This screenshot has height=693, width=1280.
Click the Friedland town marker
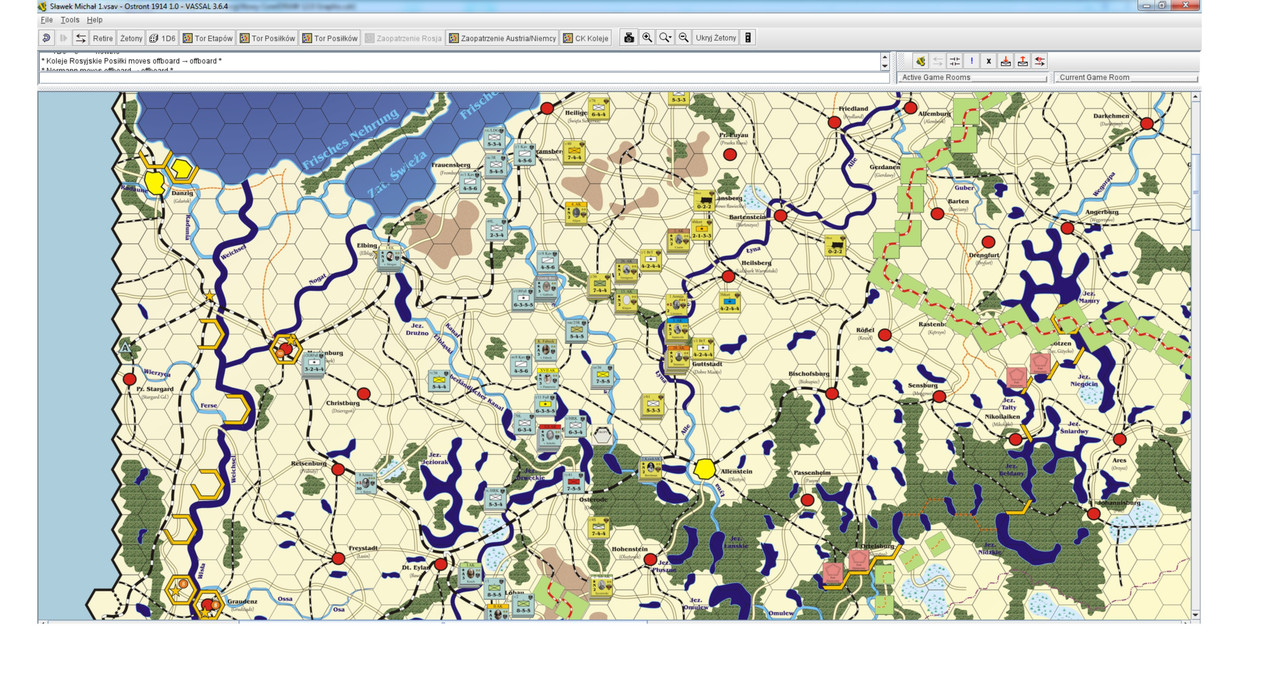(834, 122)
